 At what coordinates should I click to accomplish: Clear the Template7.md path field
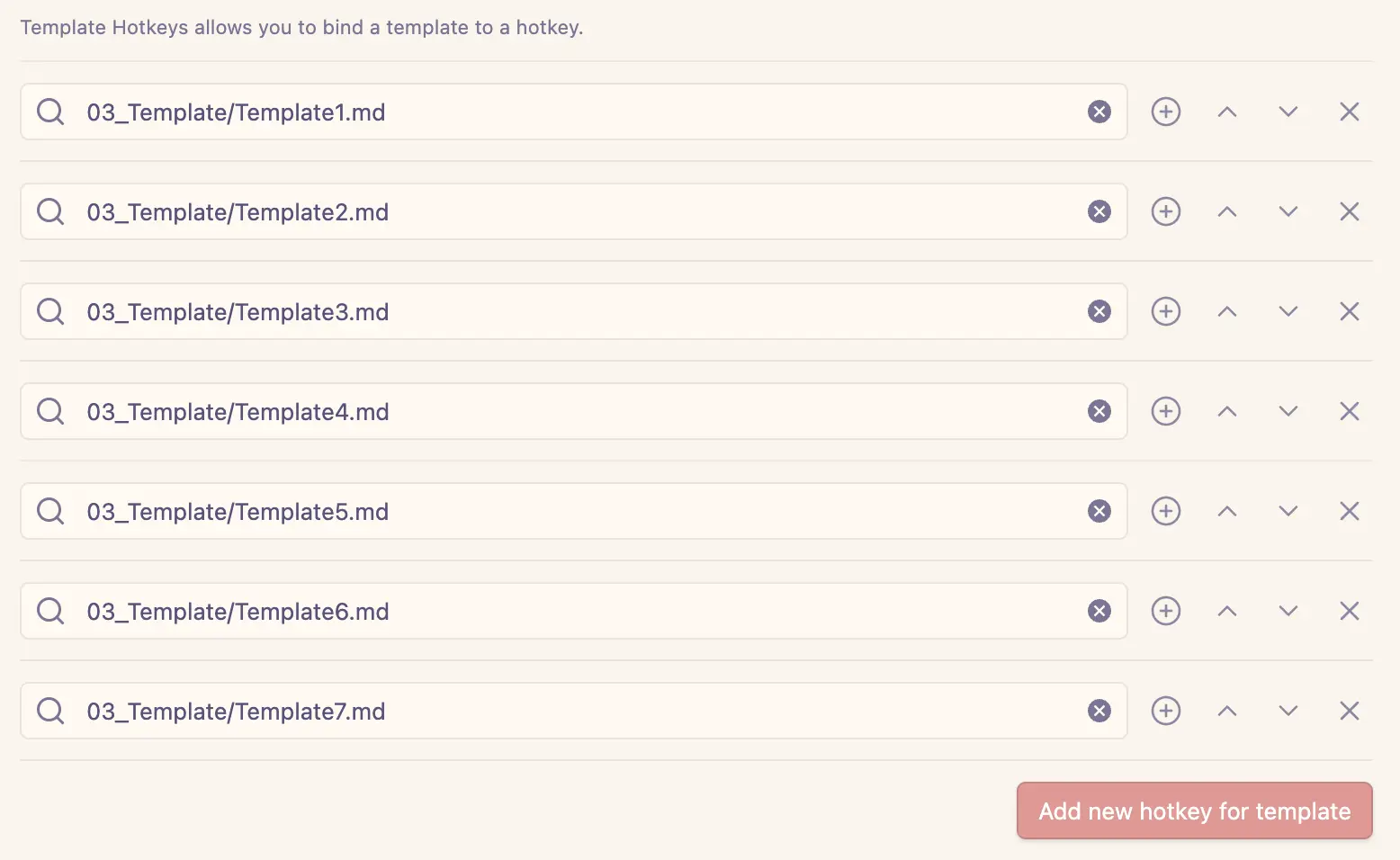pyautogui.click(x=1099, y=711)
